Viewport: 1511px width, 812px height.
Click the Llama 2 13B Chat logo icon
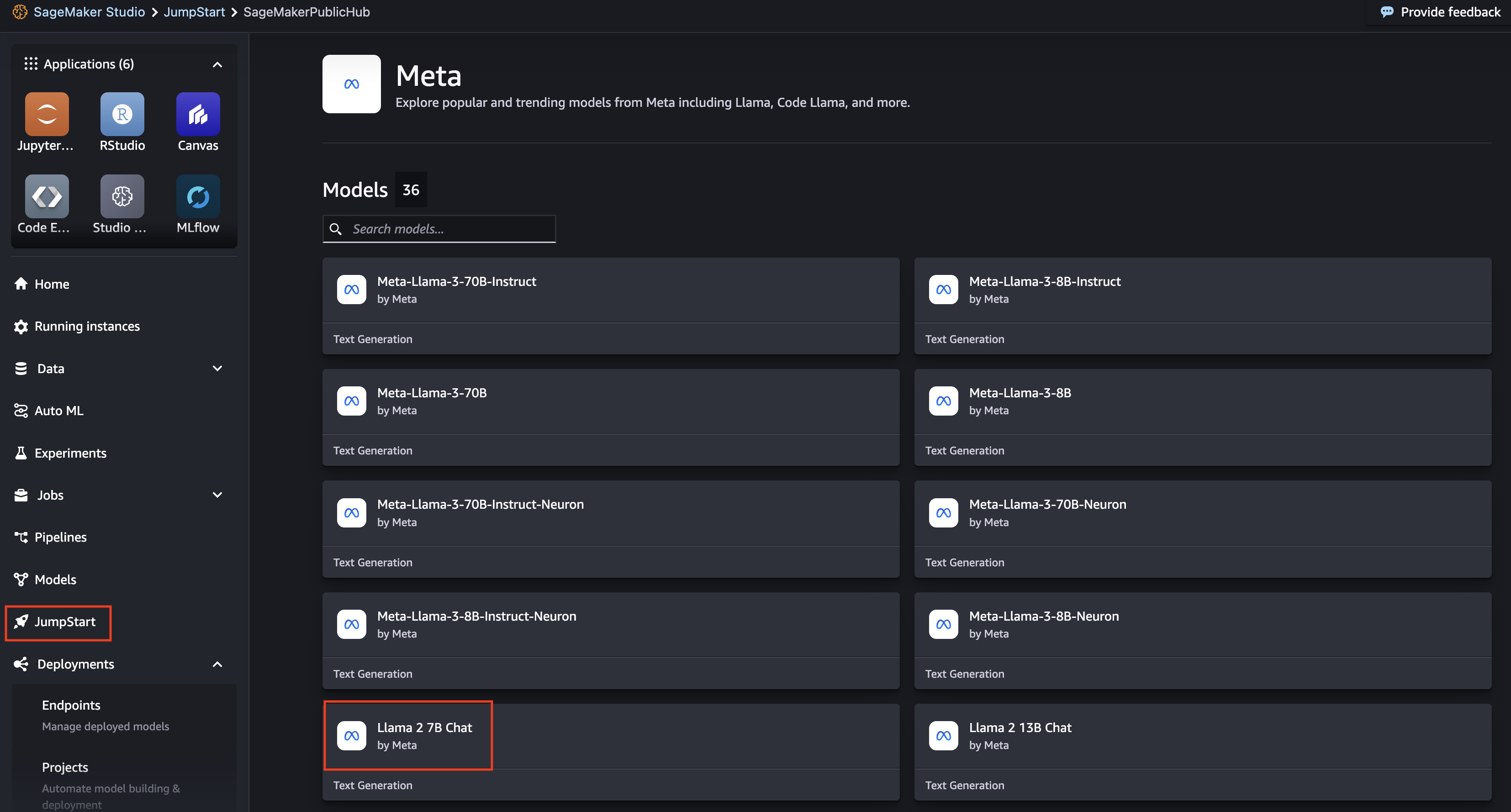click(x=943, y=736)
